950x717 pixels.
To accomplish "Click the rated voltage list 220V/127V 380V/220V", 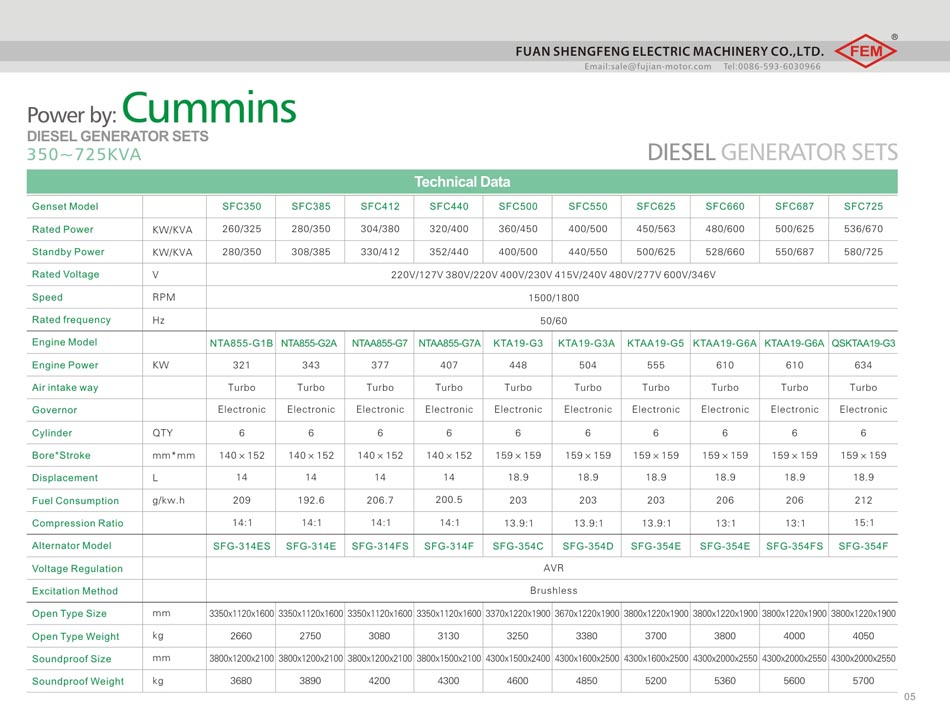I will click(553, 275).
